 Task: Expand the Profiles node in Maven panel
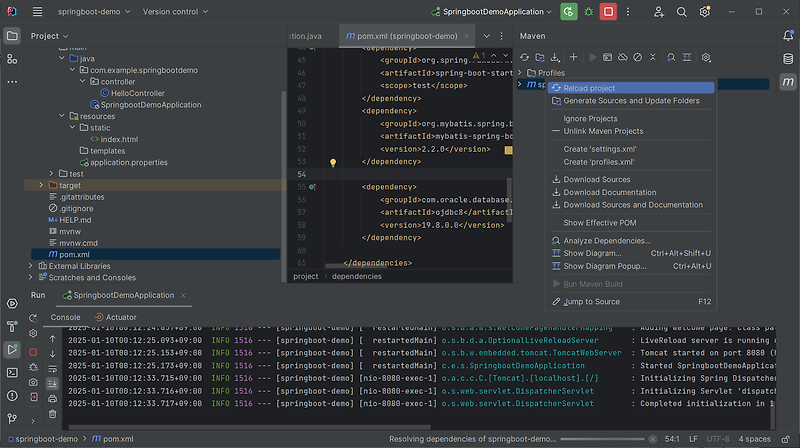[x=519, y=73]
